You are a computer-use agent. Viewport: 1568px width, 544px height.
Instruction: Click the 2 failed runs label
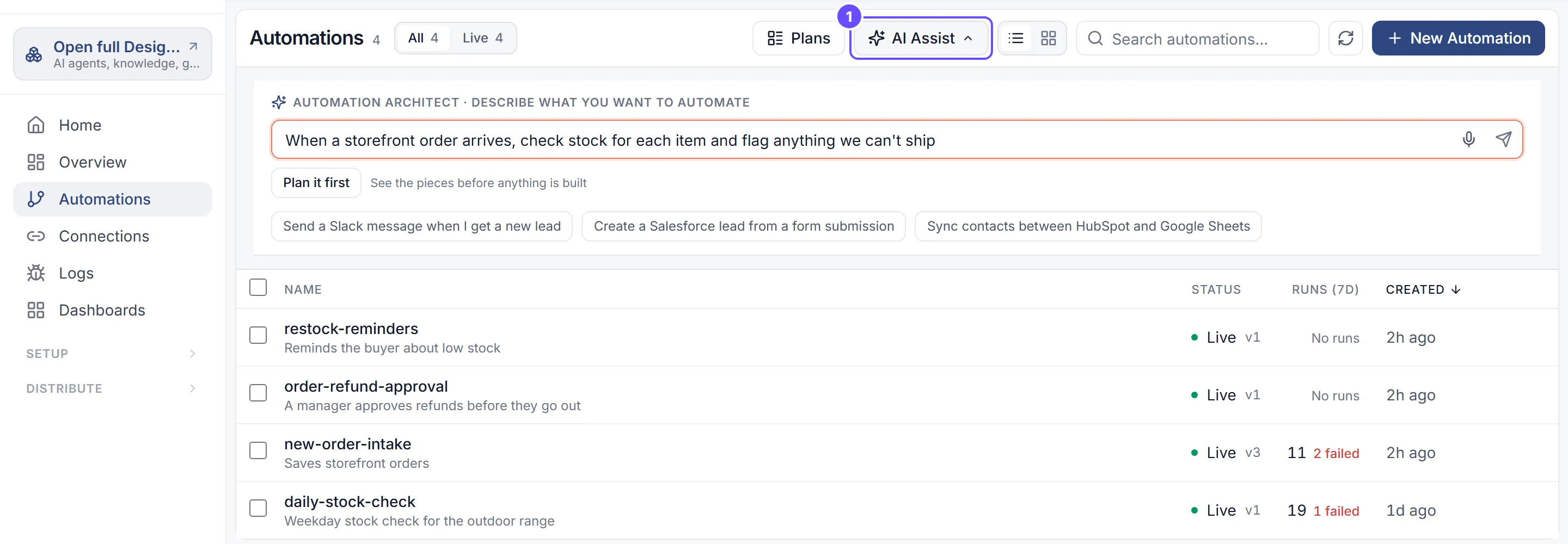1336,453
